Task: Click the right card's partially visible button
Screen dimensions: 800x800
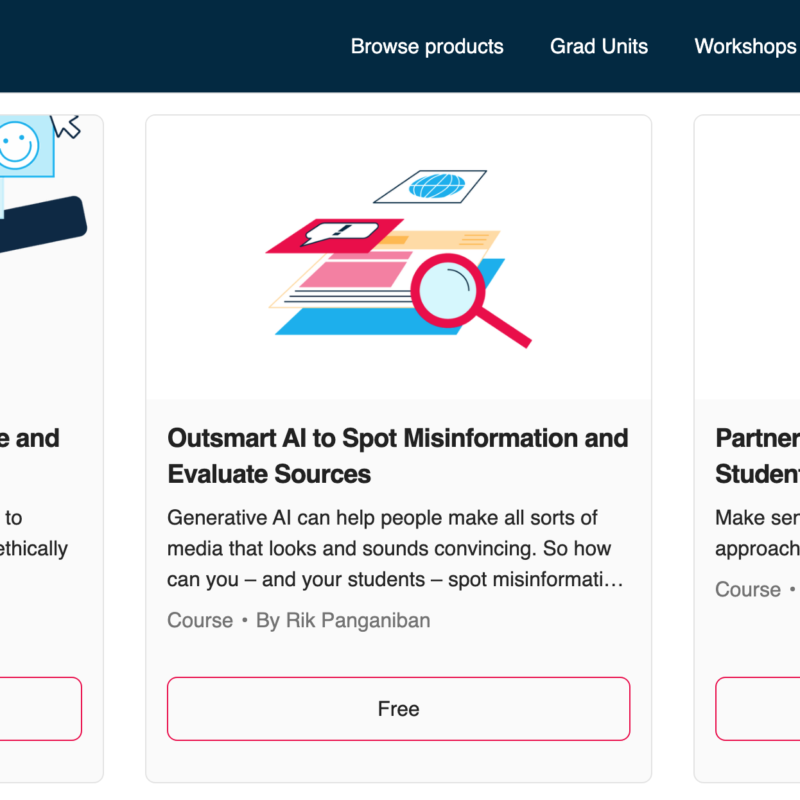Action: (757, 708)
